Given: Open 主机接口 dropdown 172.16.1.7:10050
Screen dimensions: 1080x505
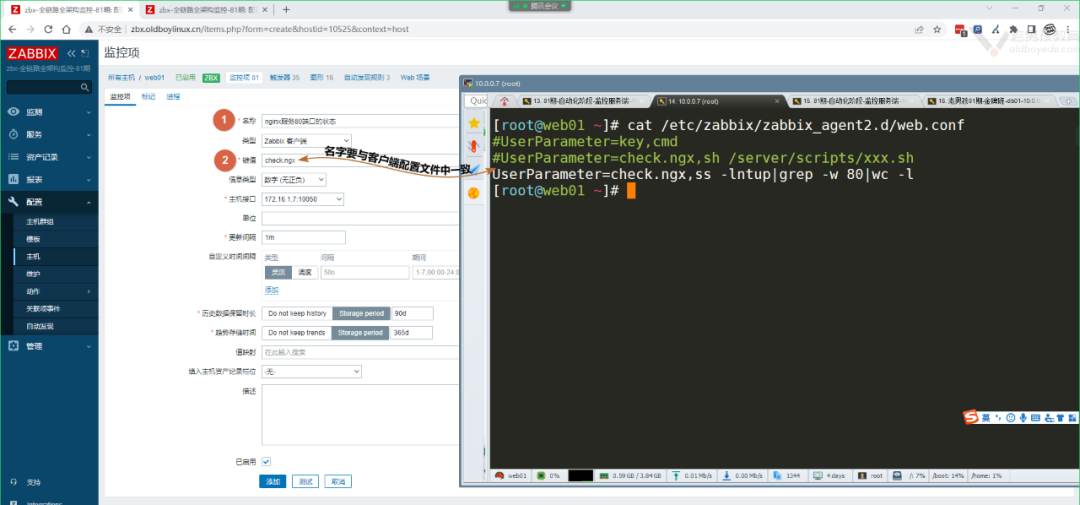Looking at the screenshot, I should pos(303,198).
